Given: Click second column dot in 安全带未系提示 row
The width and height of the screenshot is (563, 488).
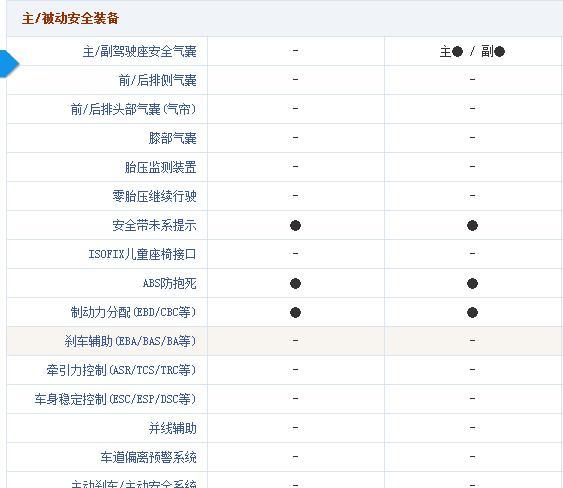Looking at the screenshot, I should click(472, 226).
